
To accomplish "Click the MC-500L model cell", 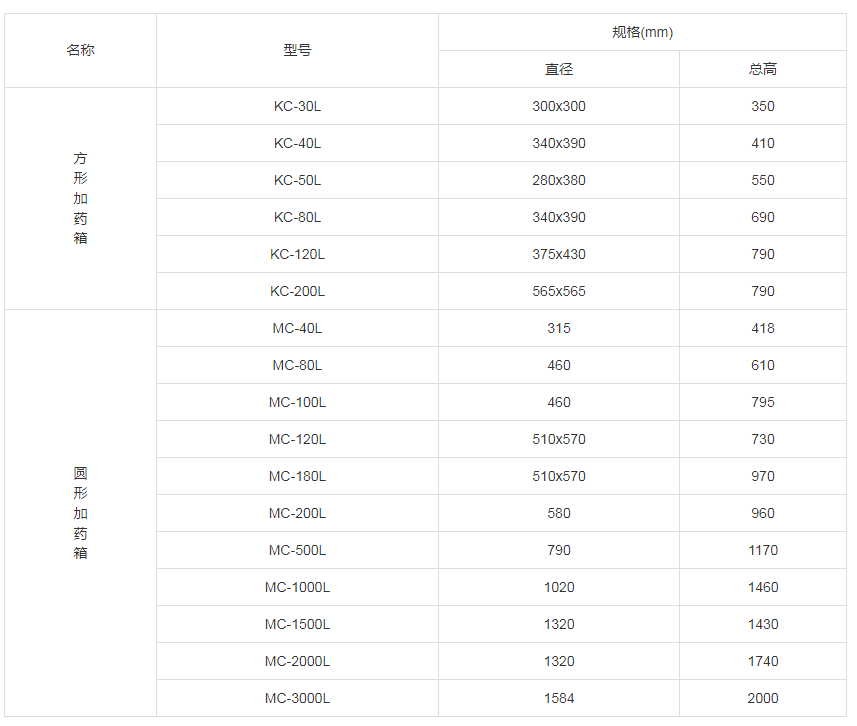I will tap(297, 550).
